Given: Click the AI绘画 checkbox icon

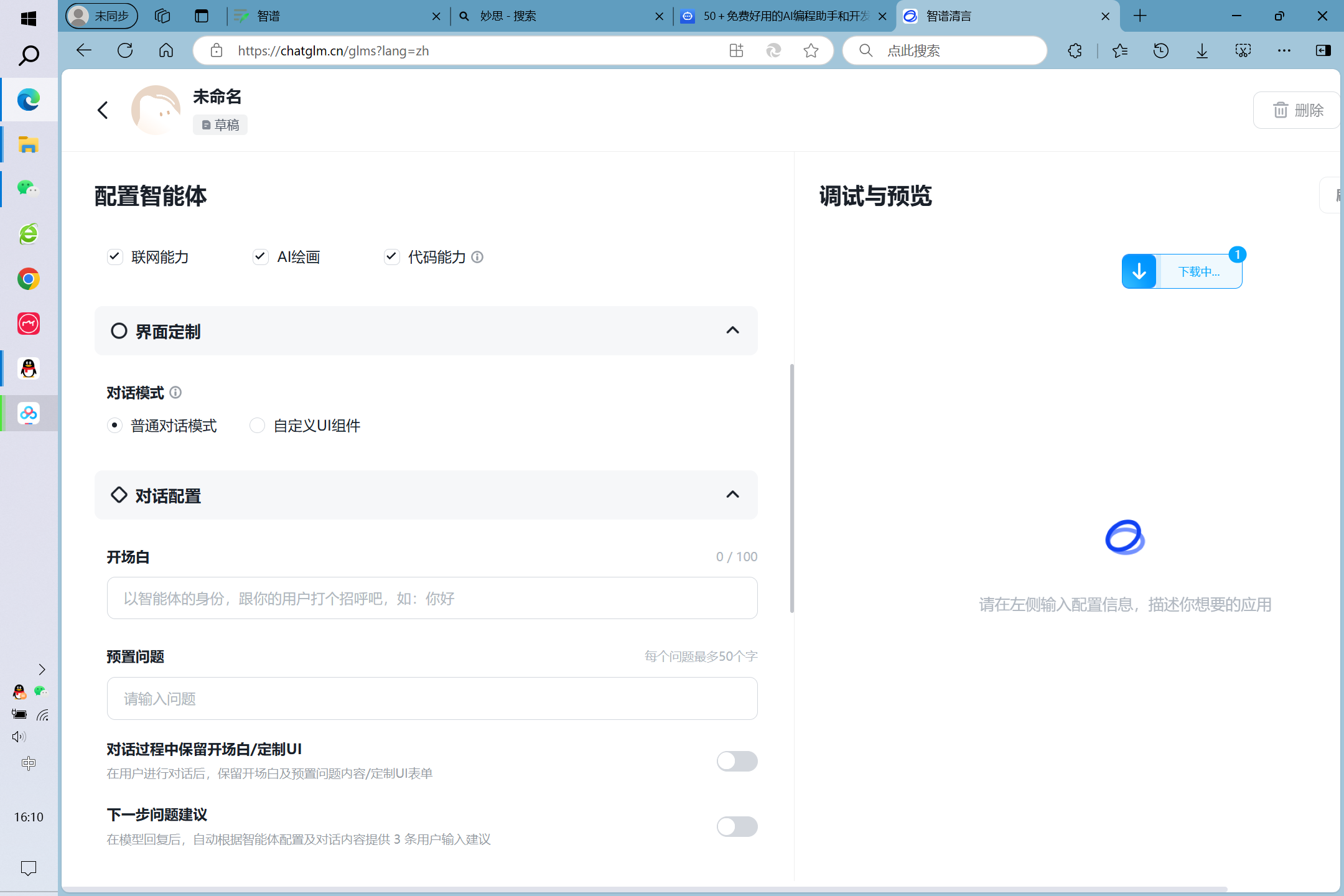Looking at the screenshot, I should 259,257.
